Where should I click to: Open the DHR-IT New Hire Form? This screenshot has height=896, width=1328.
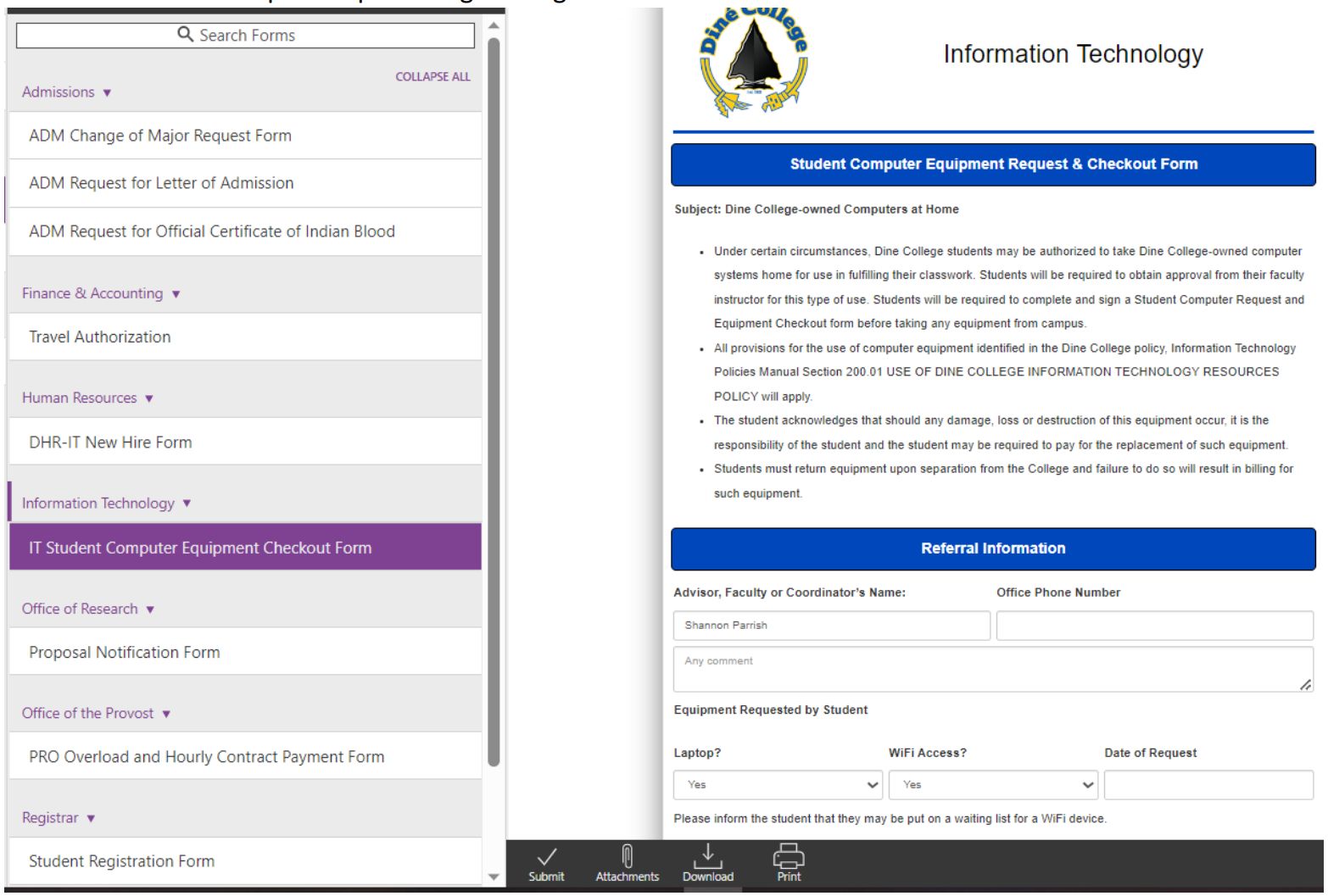(x=245, y=442)
